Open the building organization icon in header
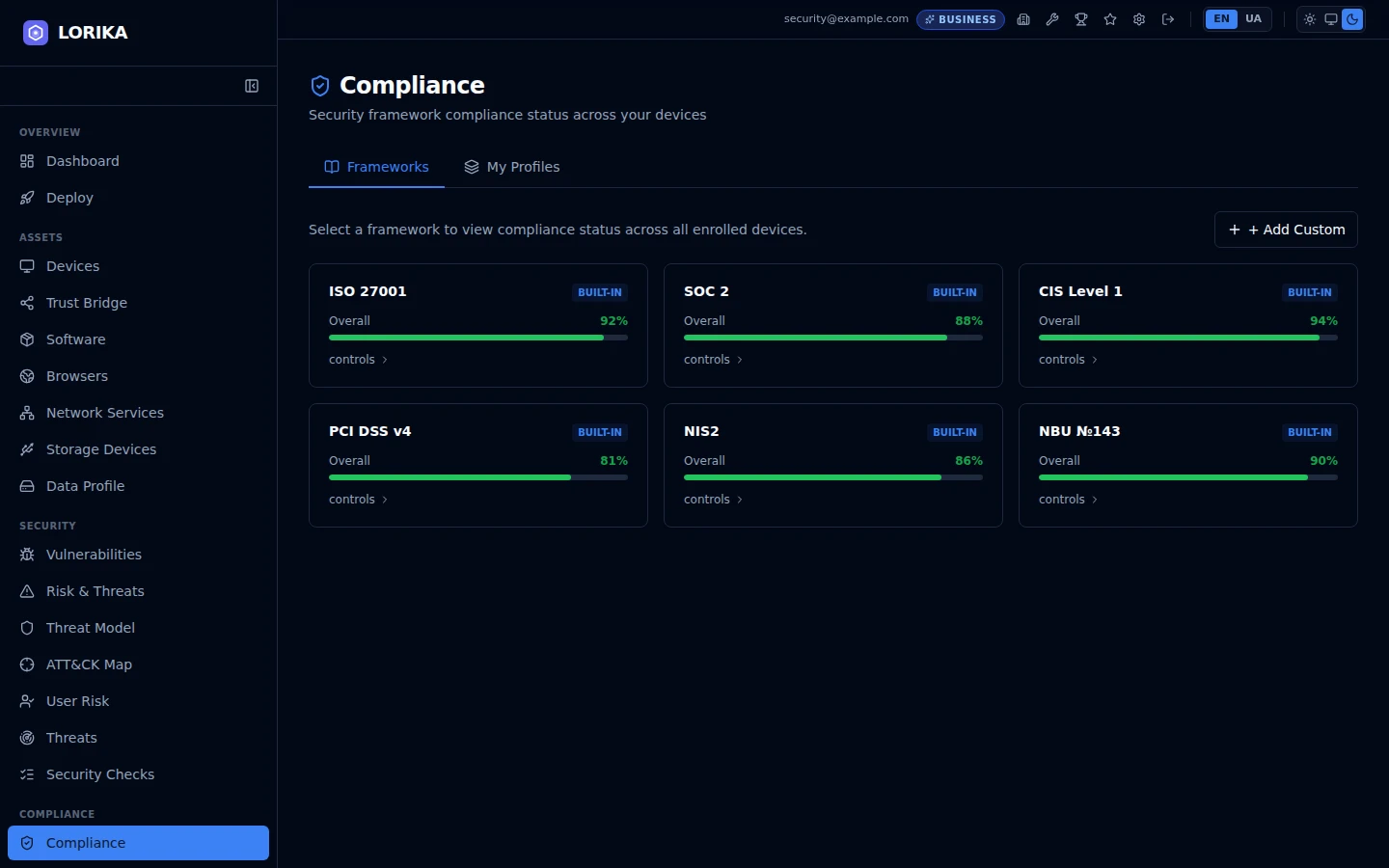Image resolution: width=1389 pixels, height=868 pixels. (x=1023, y=19)
